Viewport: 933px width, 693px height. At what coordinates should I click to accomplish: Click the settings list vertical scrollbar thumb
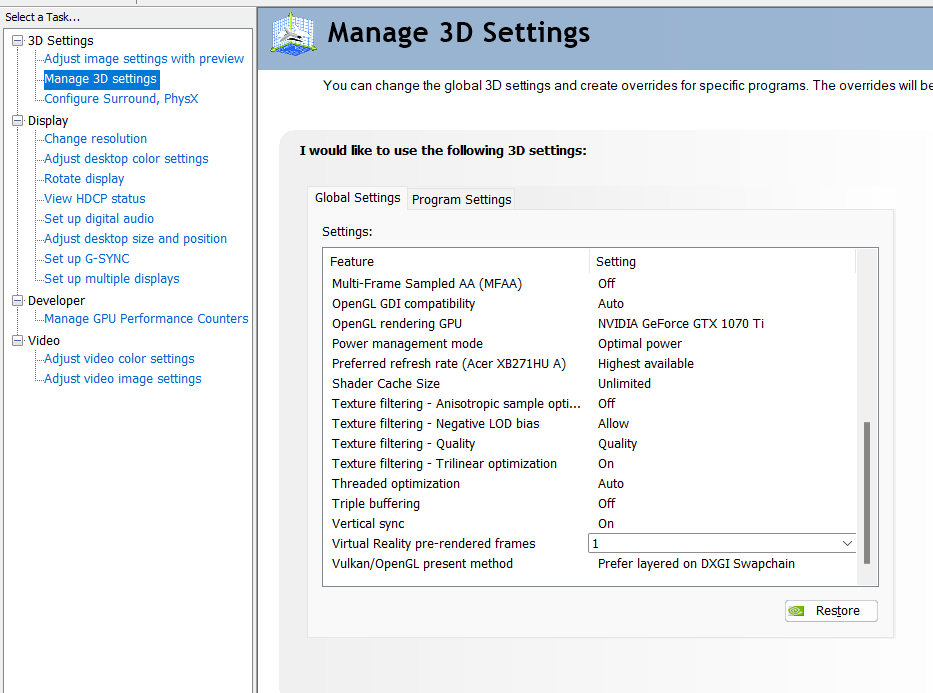[x=866, y=492]
